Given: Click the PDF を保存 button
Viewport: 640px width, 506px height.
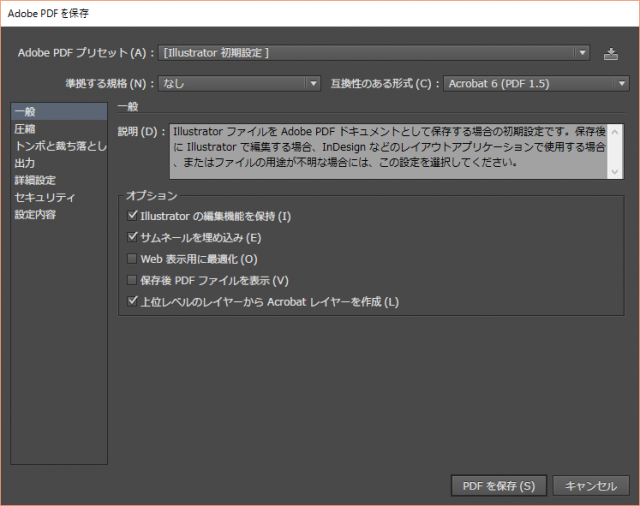Looking at the screenshot, I should click(x=498, y=485).
